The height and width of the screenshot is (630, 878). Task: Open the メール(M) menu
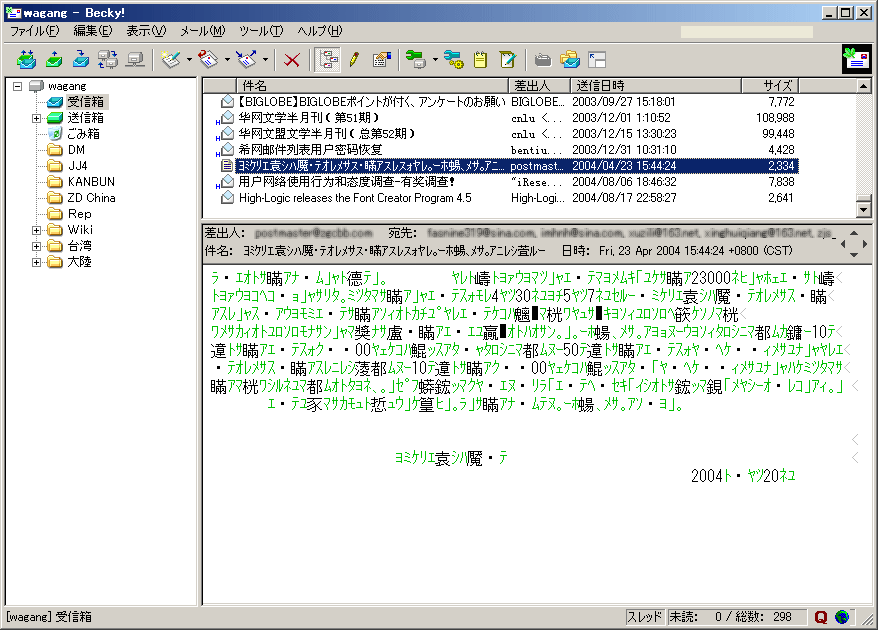click(202, 31)
